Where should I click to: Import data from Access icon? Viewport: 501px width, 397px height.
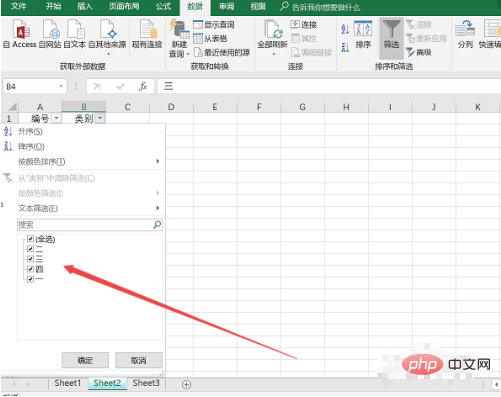tap(22, 29)
